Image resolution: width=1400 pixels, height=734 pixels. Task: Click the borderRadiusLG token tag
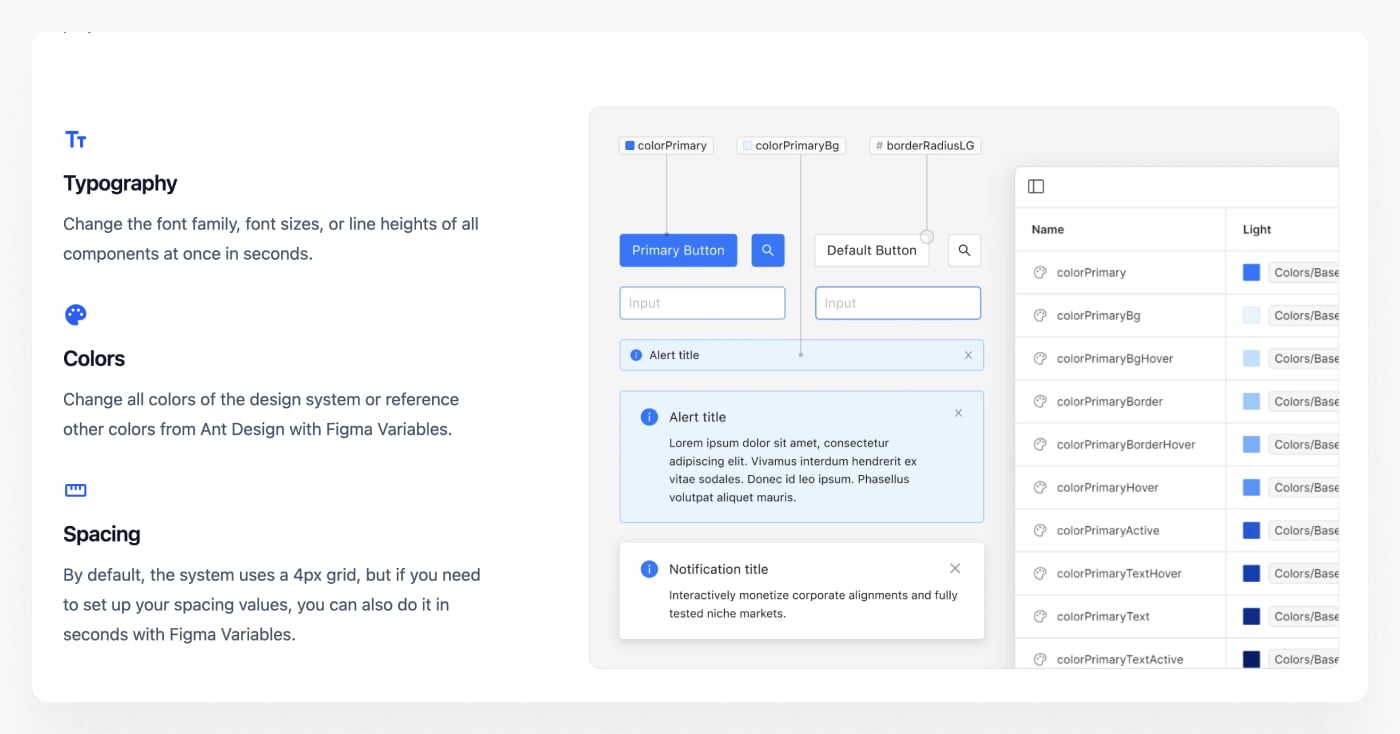[x=925, y=146]
